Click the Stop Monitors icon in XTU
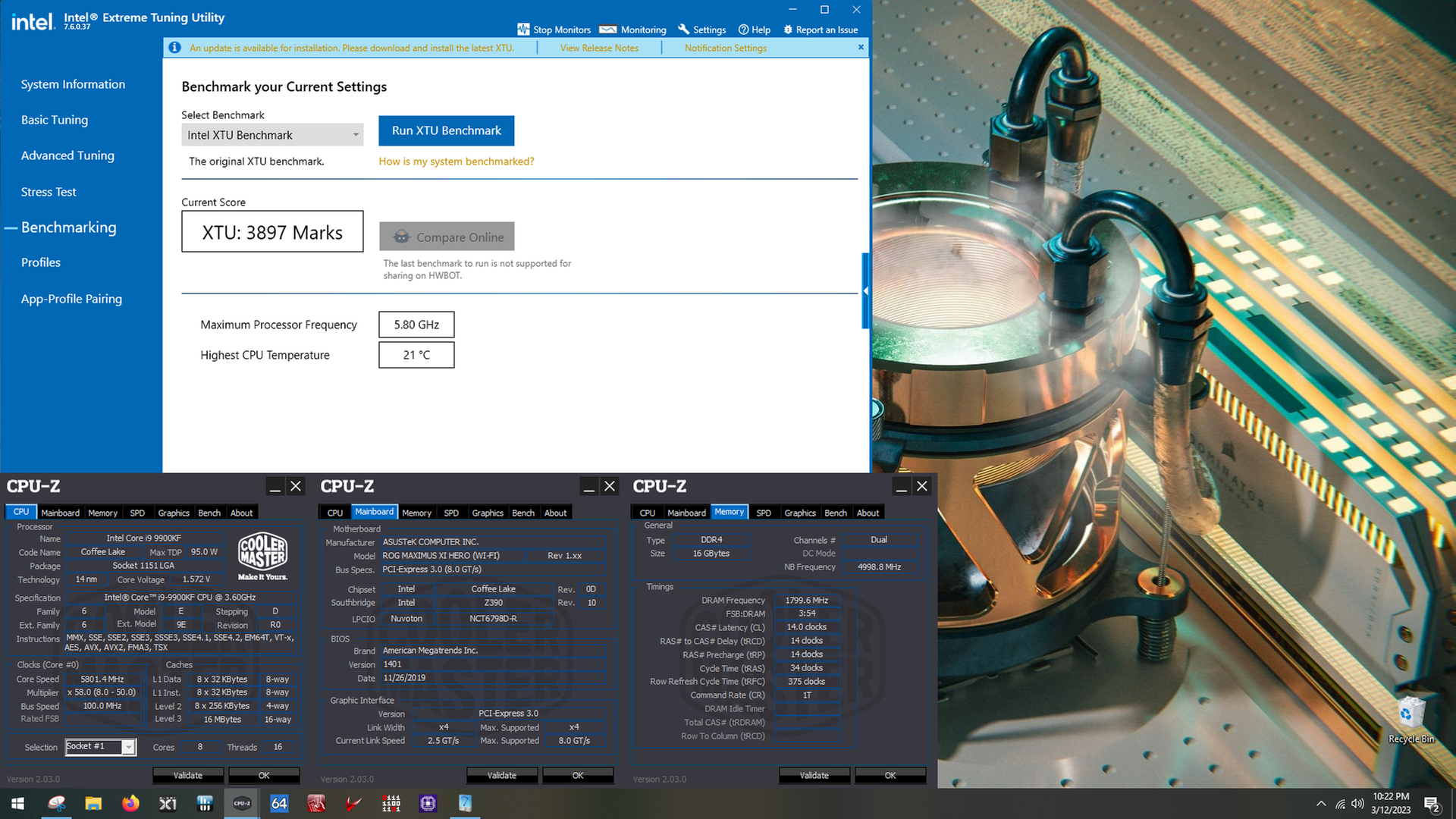Screen dimensions: 1456x819 click(x=523, y=30)
